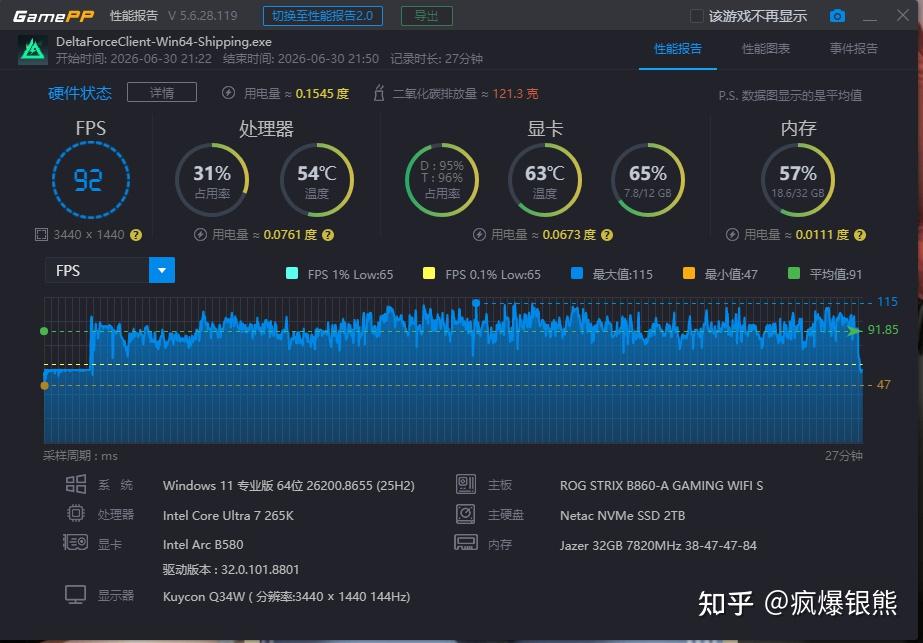
Task: Click the blue dropdown arrow beside FPS
Action: pos(162,270)
